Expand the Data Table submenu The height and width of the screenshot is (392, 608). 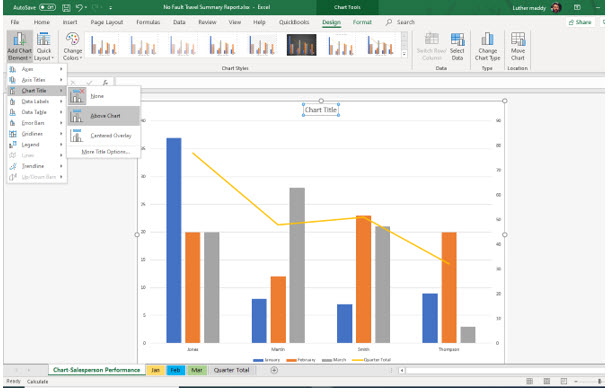point(36,112)
